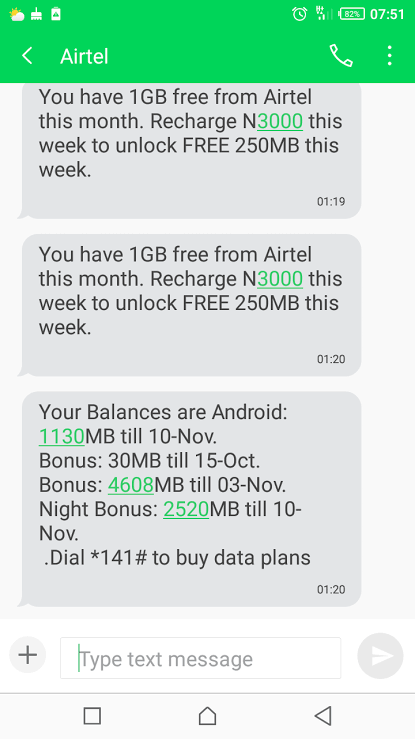
Task: Tap the battery 82% indicator
Action: [x=351, y=14]
